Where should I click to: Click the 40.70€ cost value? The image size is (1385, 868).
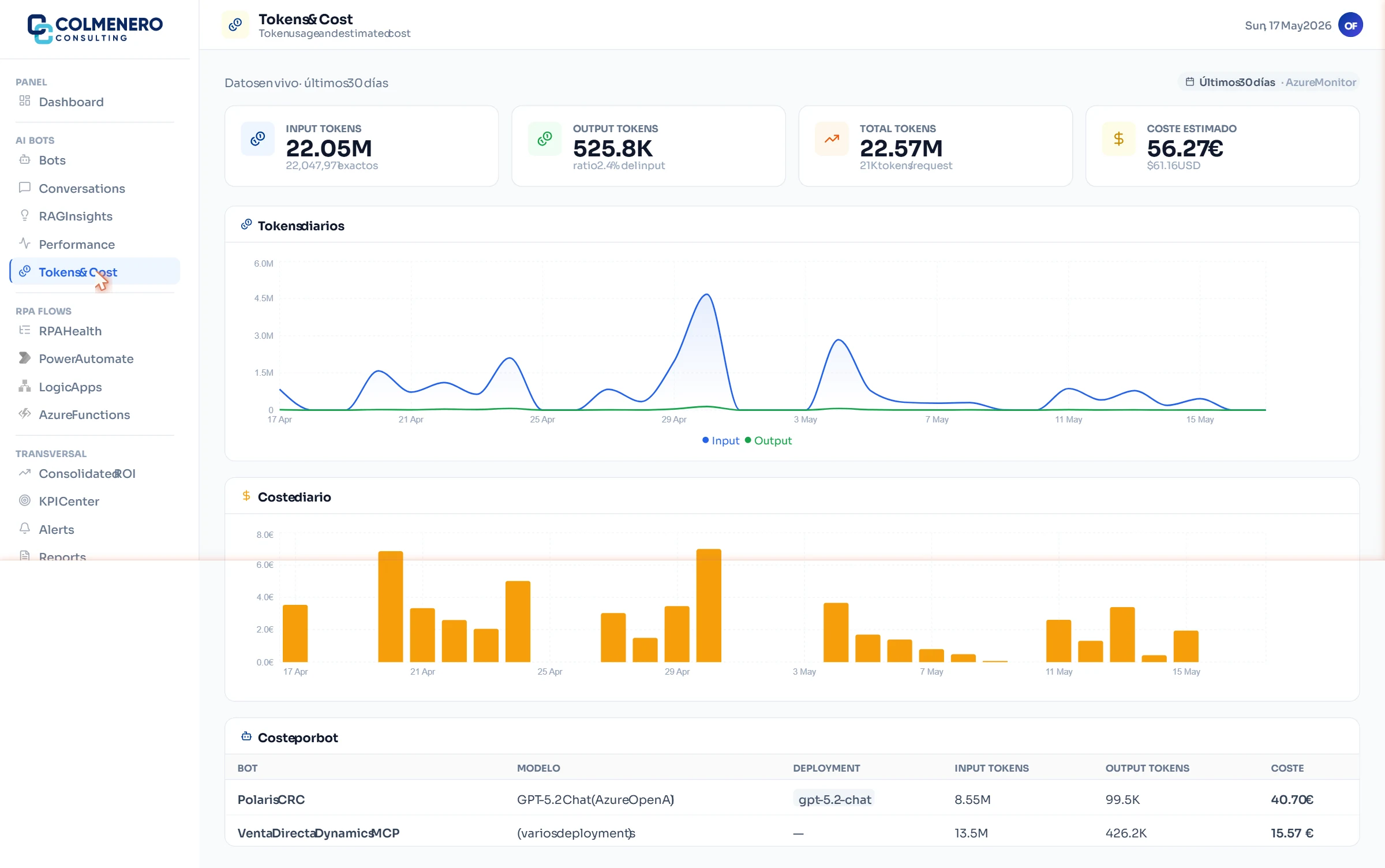(1292, 799)
